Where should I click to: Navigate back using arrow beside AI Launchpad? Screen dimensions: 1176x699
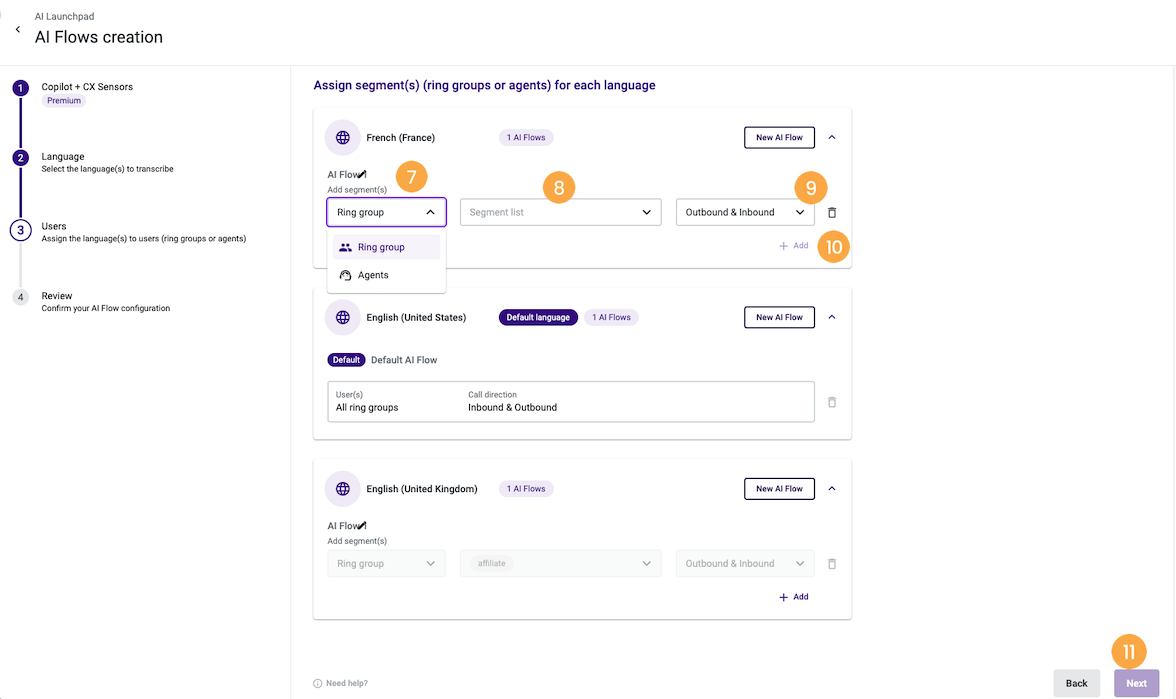pyautogui.click(x=17, y=29)
